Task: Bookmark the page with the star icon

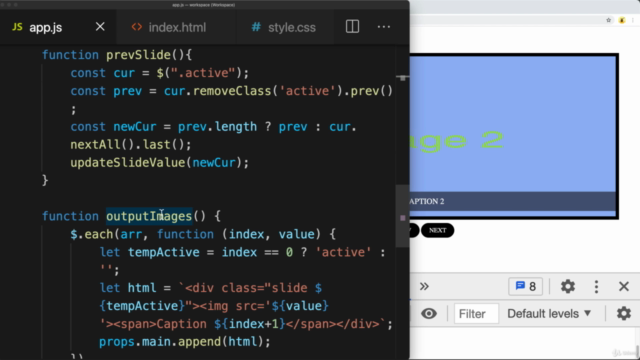Action: click(x=608, y=20)
